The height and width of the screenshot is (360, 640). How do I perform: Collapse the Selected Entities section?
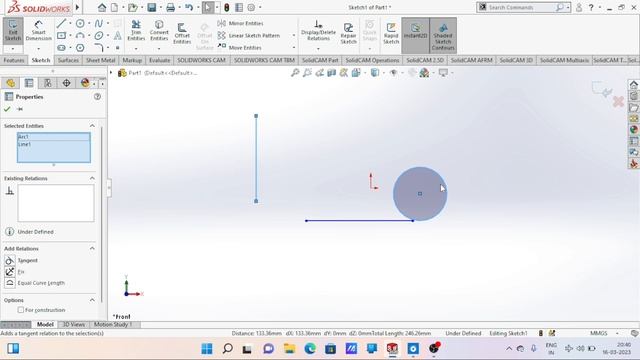(x=92, y=126)
